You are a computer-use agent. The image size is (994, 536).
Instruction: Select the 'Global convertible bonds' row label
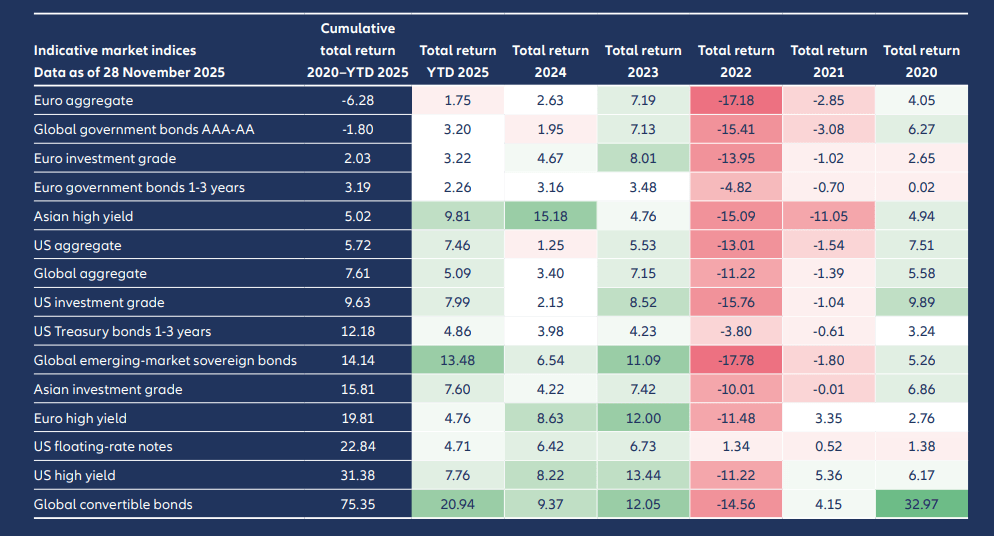pos(113,505)
